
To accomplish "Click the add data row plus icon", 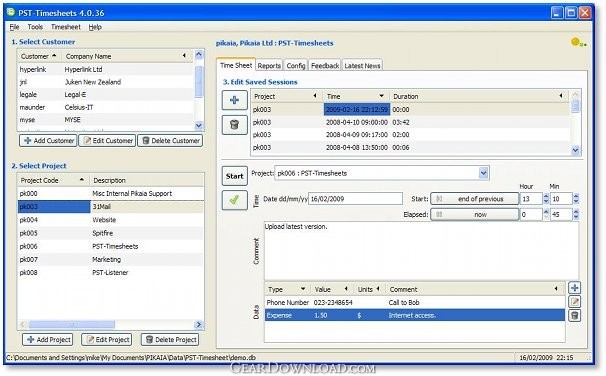I will [574, 288].
